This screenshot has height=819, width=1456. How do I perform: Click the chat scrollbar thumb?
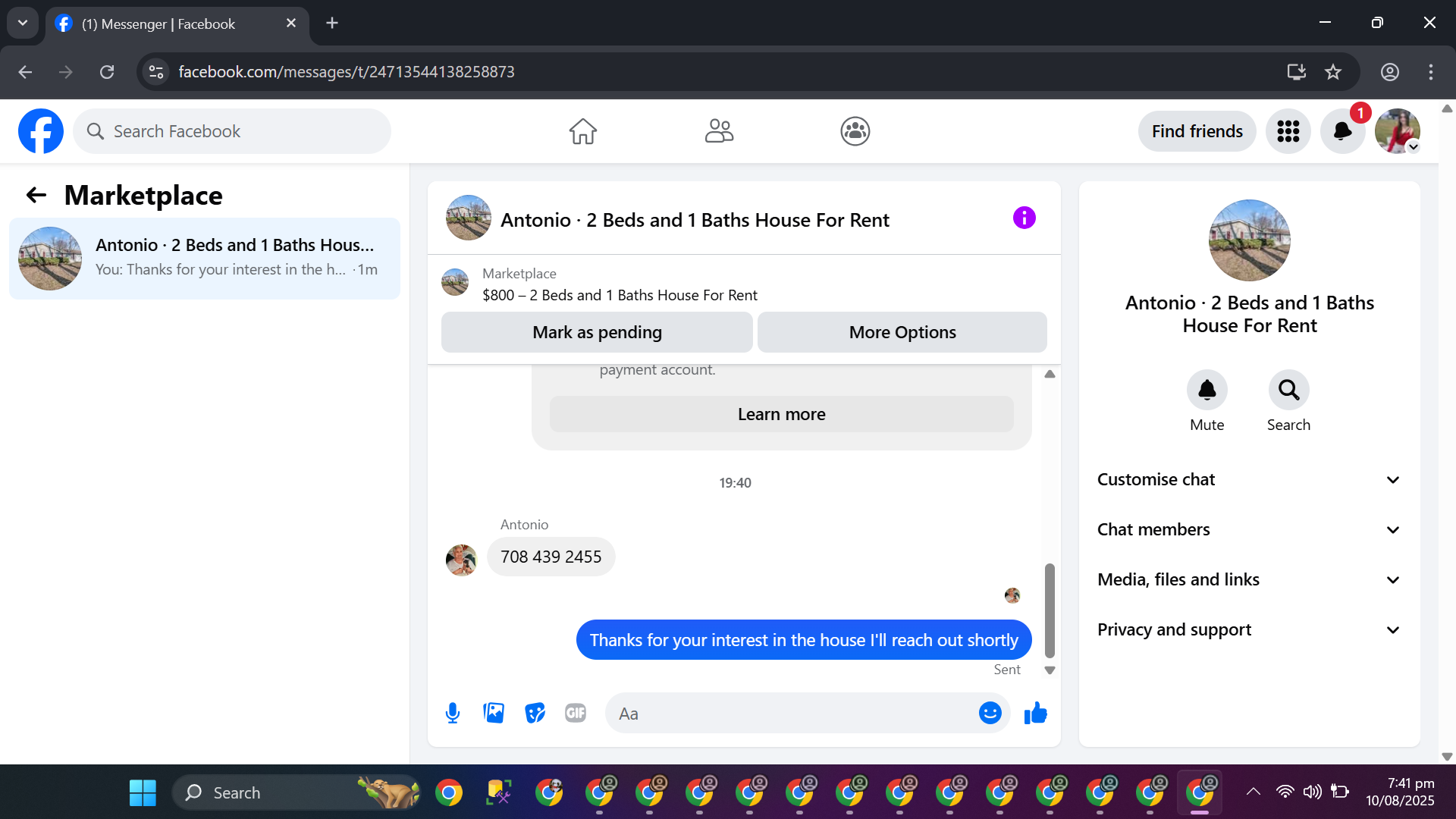coord(1050,610)
